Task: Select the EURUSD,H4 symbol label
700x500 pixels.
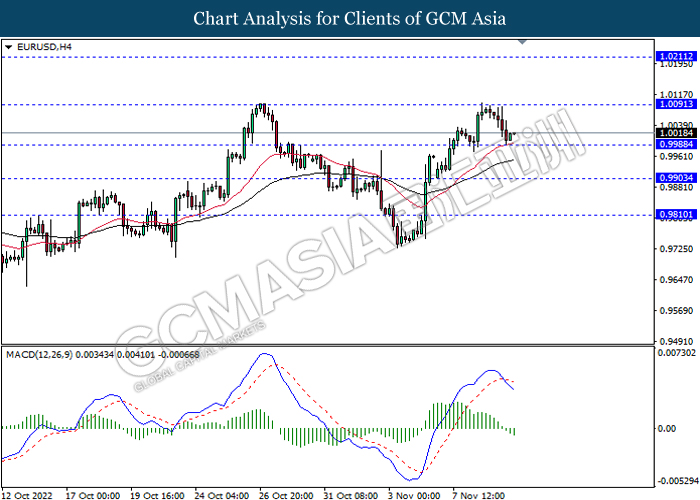Action: point(44,46)
